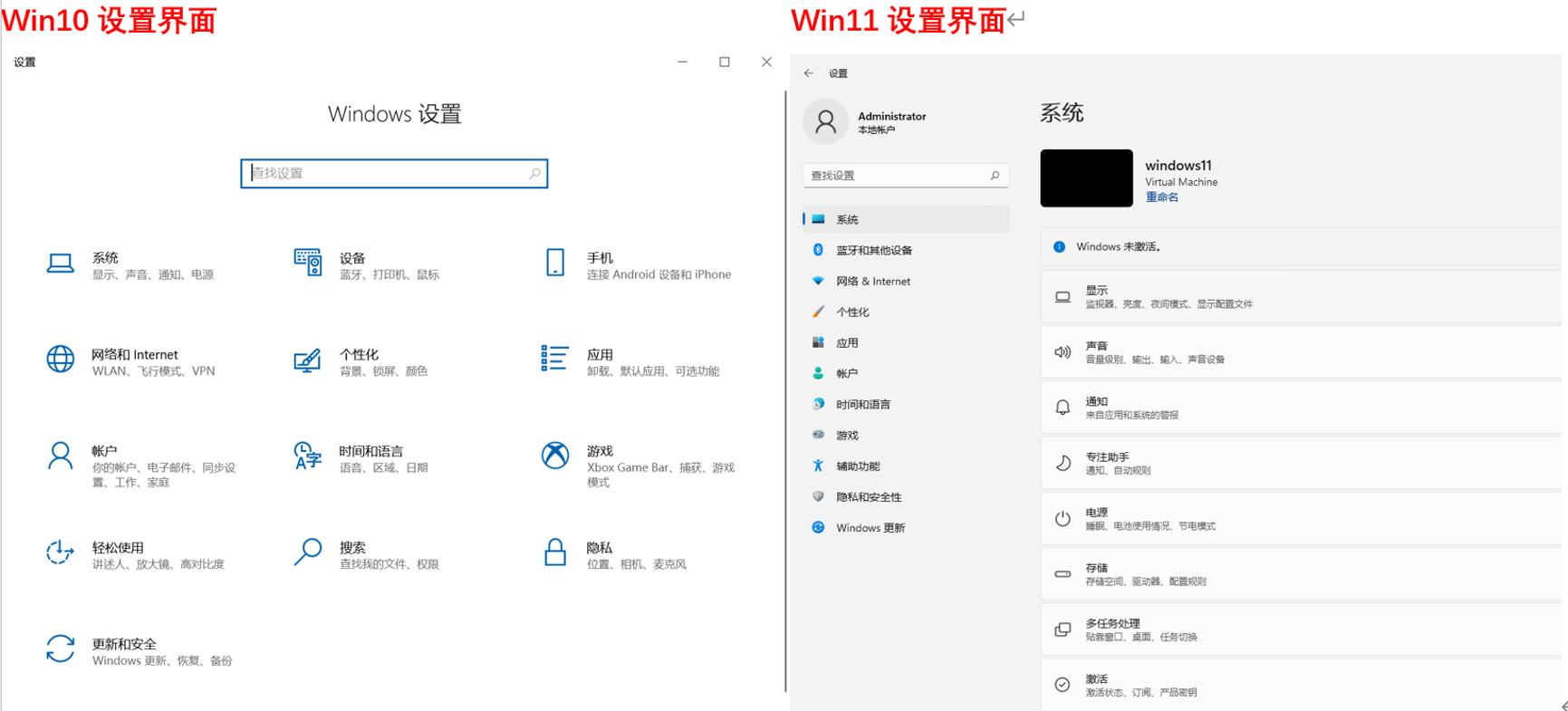1568x711 pixels.
Task: Open the Devices (设备) icon in Win10 settings
Action: (x=308, y=263)
